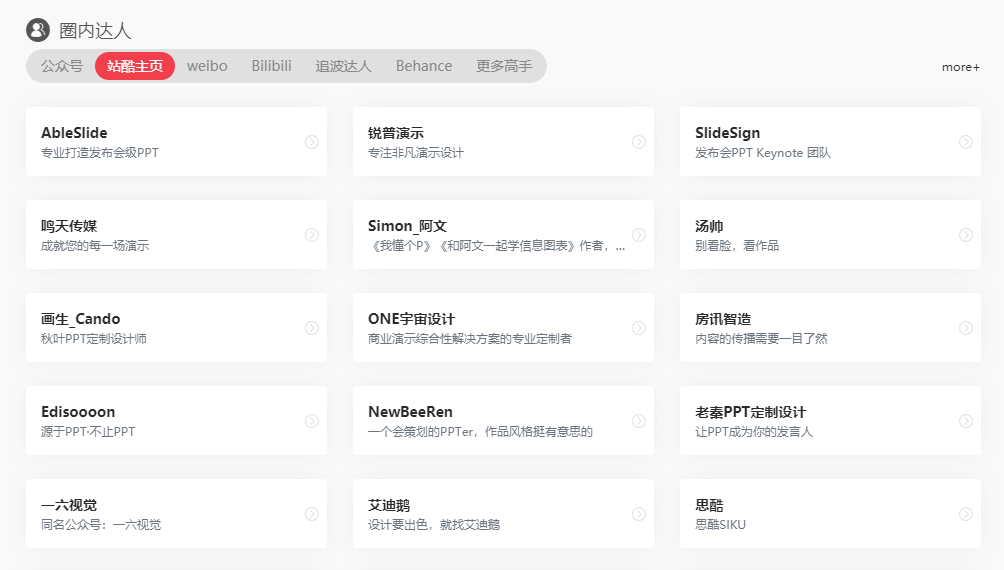Click the arrow icon on Edisoooon card
Image resolution: width=1004 pixels, height=570 pixels.
point(312,421)
